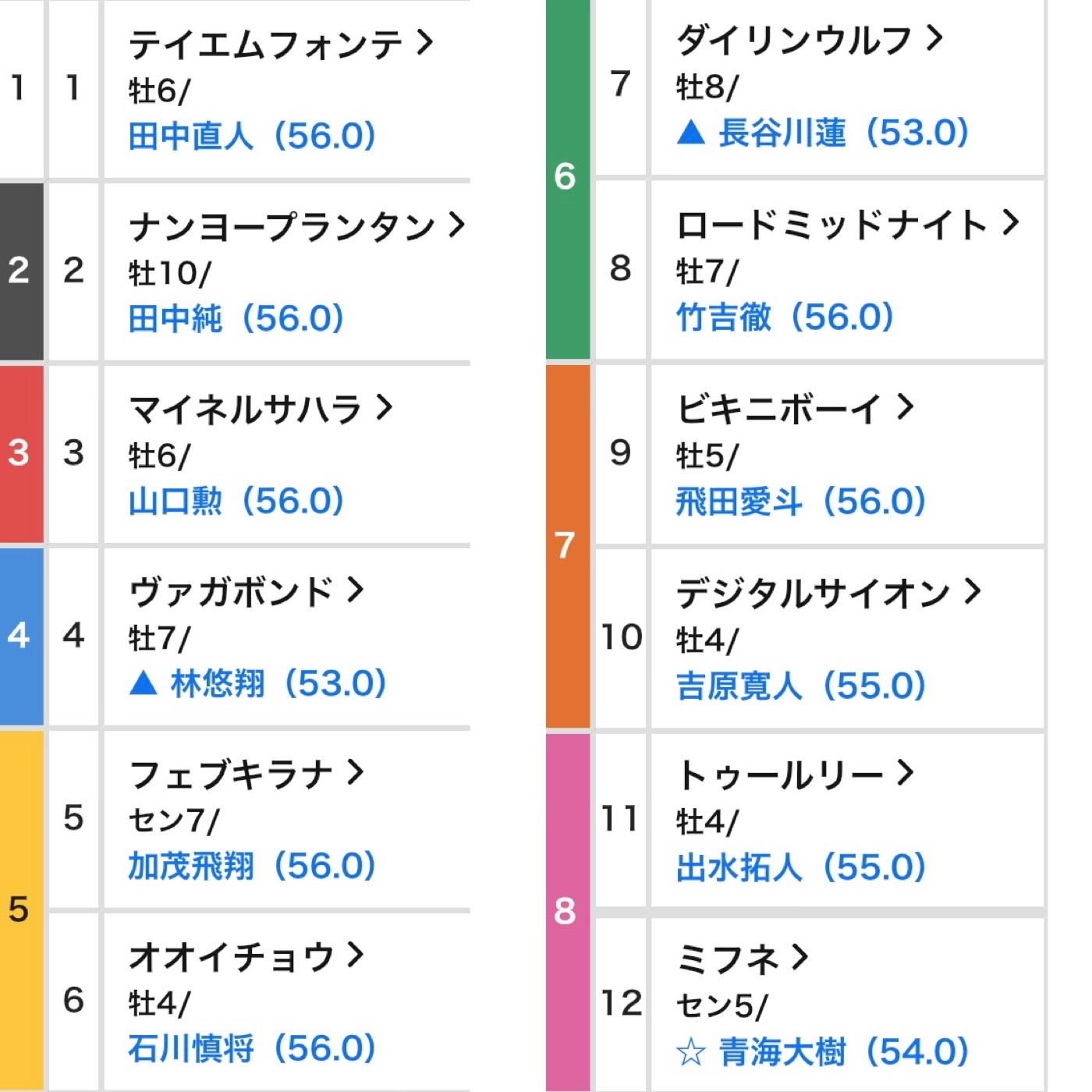This screenshot has height=1092, width=1092.
Task: Click chevron icon next to ビキニボーイ
Action: click(905, 406)
